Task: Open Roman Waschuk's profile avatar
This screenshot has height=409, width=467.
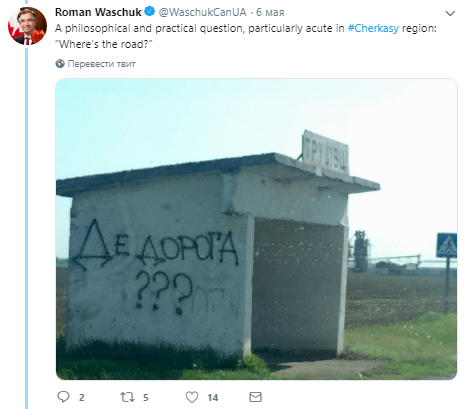Action: coord(27,26)
